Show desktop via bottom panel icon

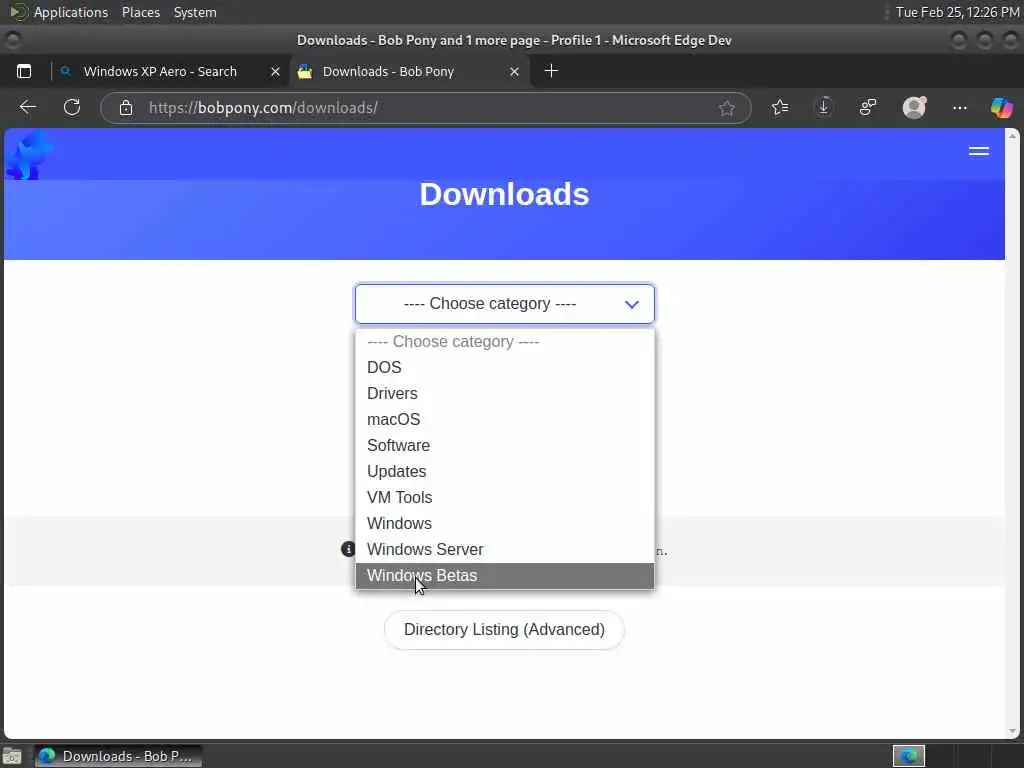[12, 756]
